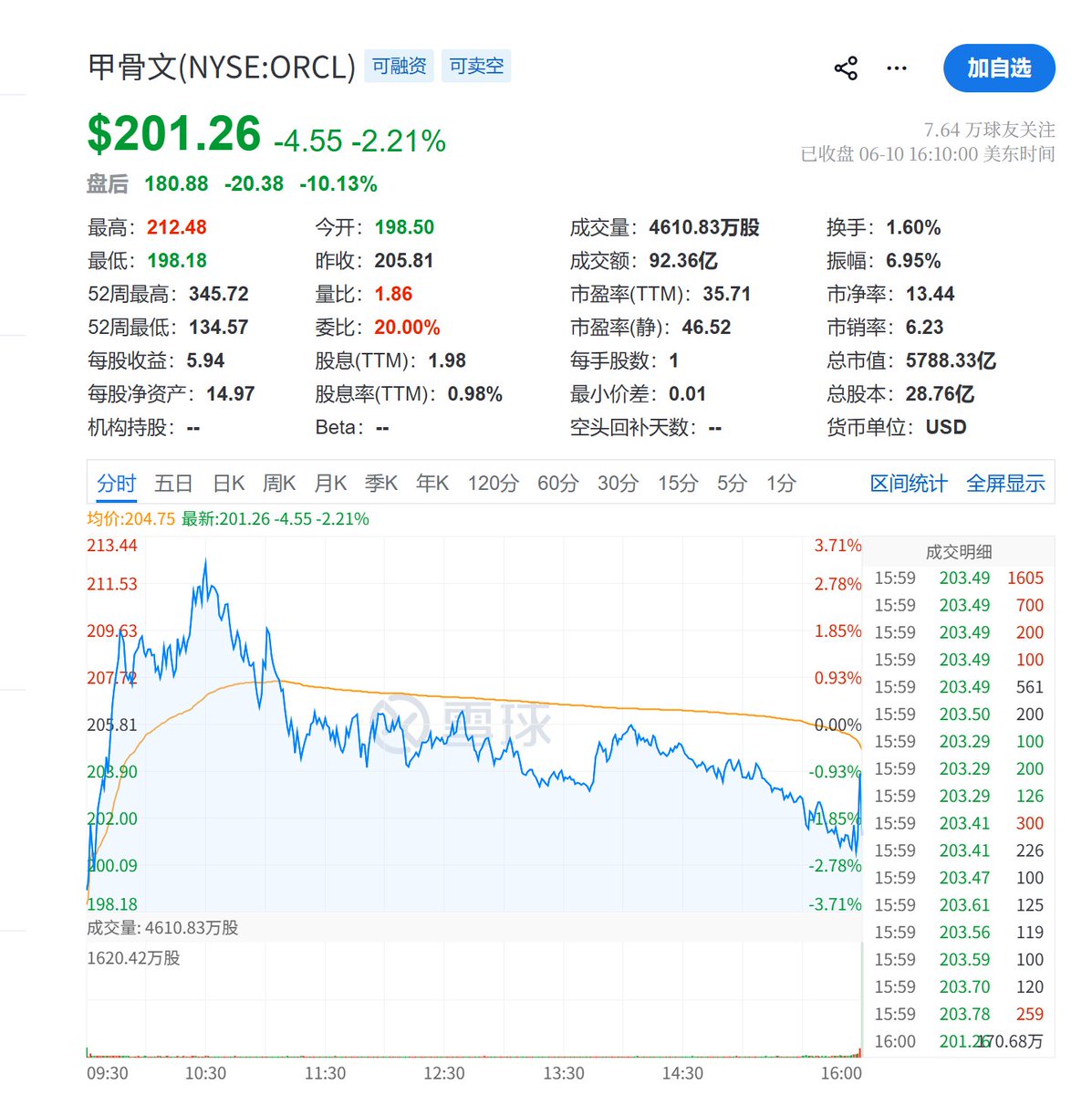The image size is (1092, 1095).
Task: Click the trade row with volume 1605
Action: click(x=959, y=578)
